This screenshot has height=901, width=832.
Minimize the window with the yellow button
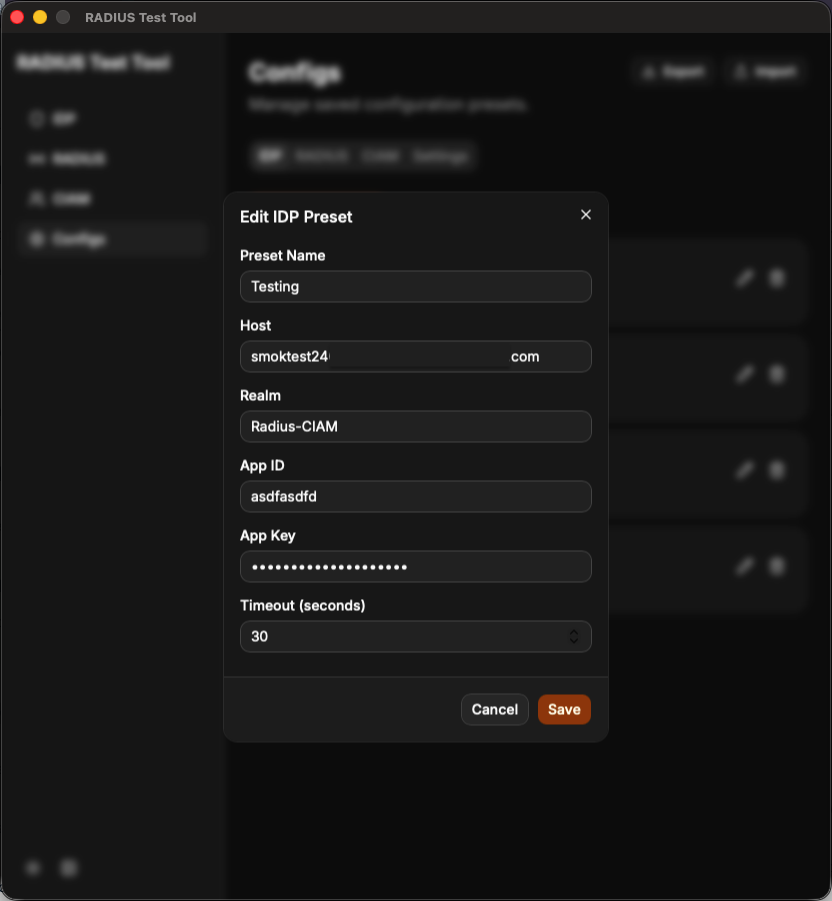click(40, 17)
